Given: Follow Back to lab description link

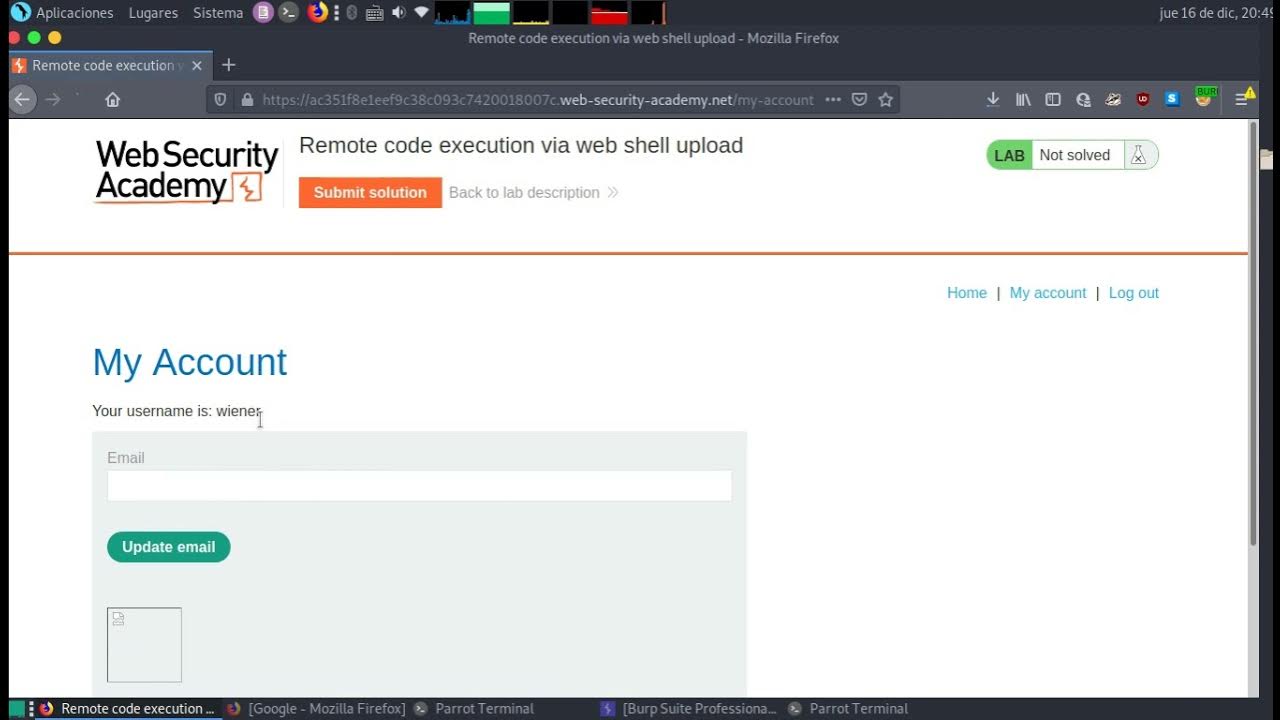Looking at the screenshot, I should coord(533,192).
